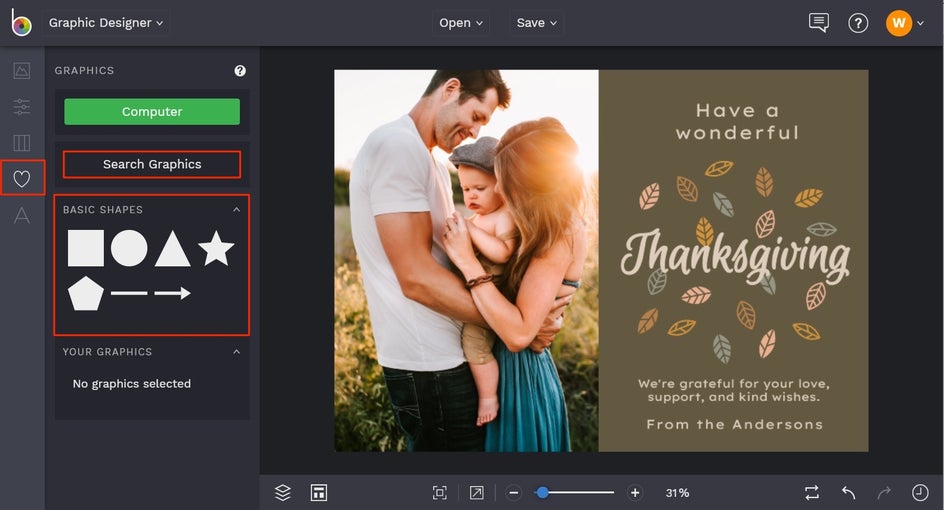The image size is (944, 510).
Task: Open the Text tool sidebar icon
Action: (x=21, y=216)
